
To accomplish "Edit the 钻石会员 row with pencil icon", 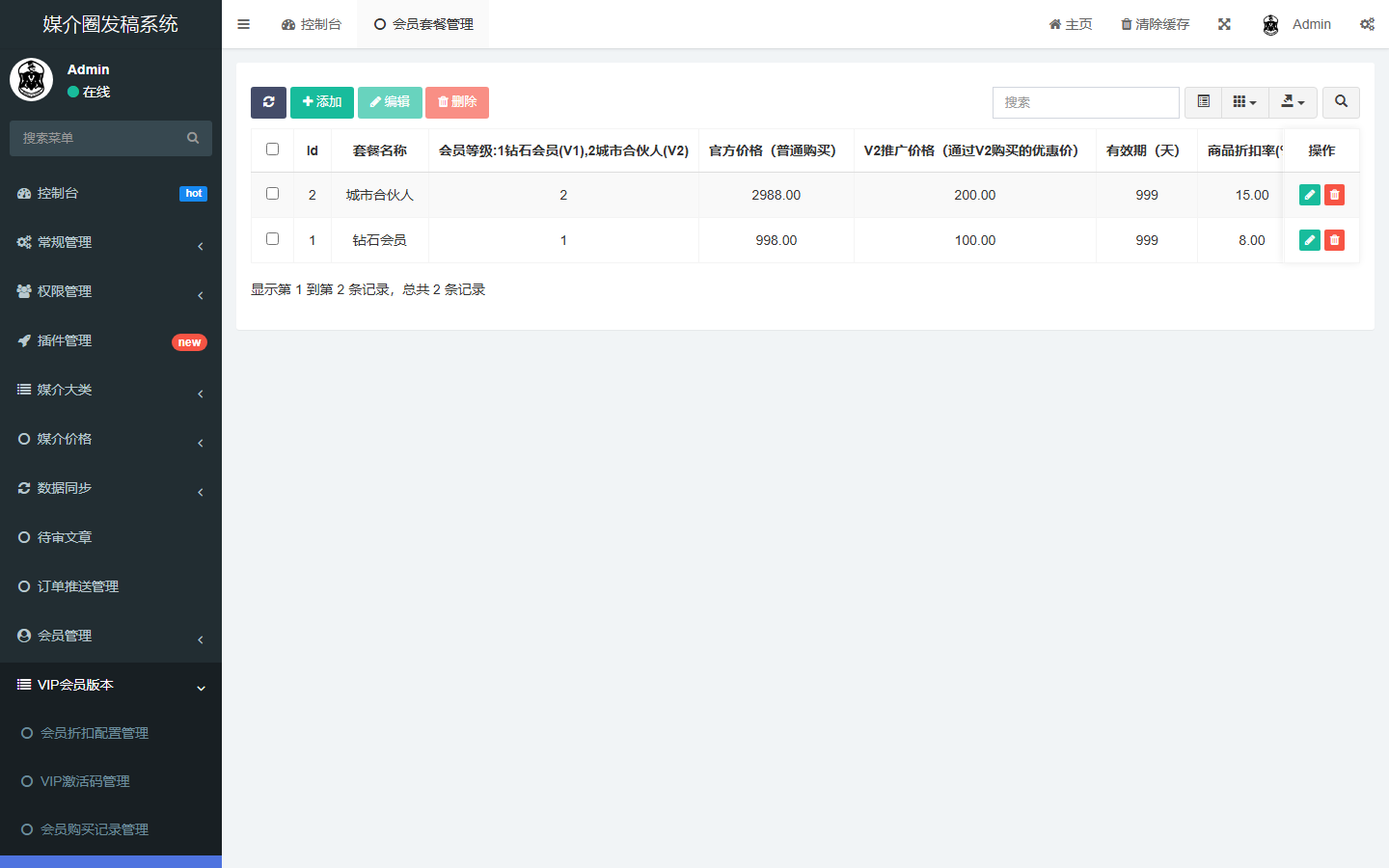I will [1310, 240].
